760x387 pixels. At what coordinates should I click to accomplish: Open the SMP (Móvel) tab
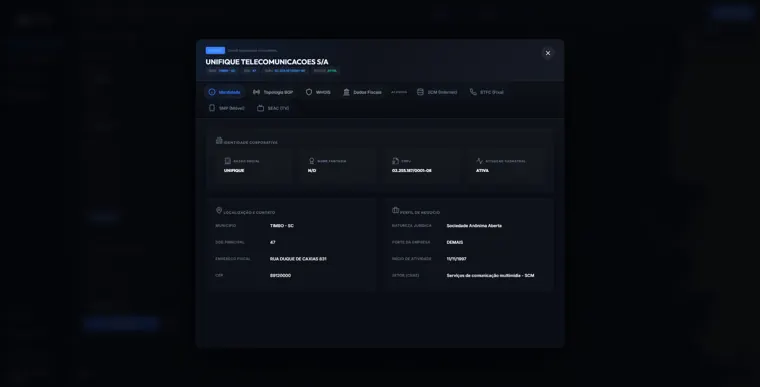(x=226, y=108)
